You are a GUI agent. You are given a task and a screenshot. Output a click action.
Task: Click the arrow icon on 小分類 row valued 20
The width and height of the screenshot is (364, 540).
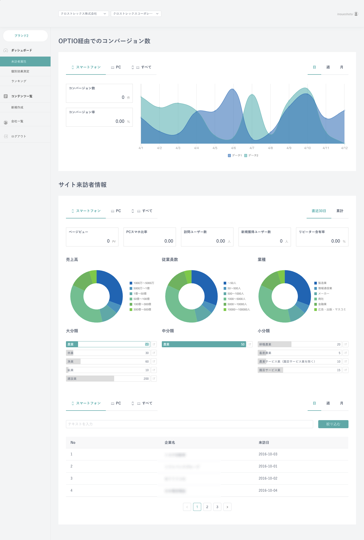[x=345, y=344]
